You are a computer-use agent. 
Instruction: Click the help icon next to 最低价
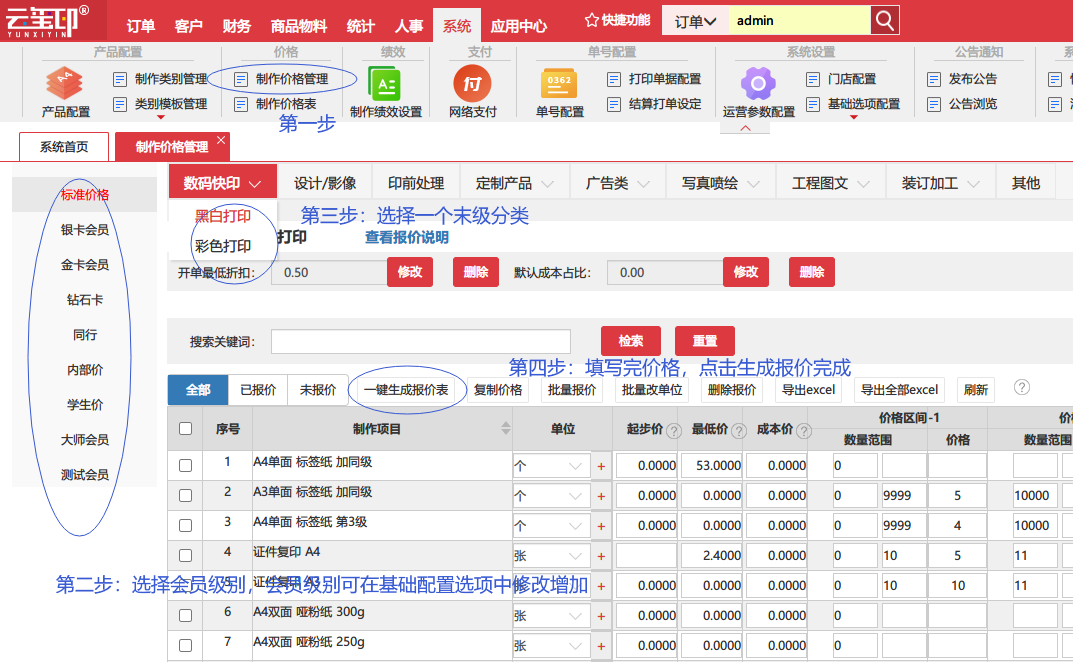click(739, 431)
